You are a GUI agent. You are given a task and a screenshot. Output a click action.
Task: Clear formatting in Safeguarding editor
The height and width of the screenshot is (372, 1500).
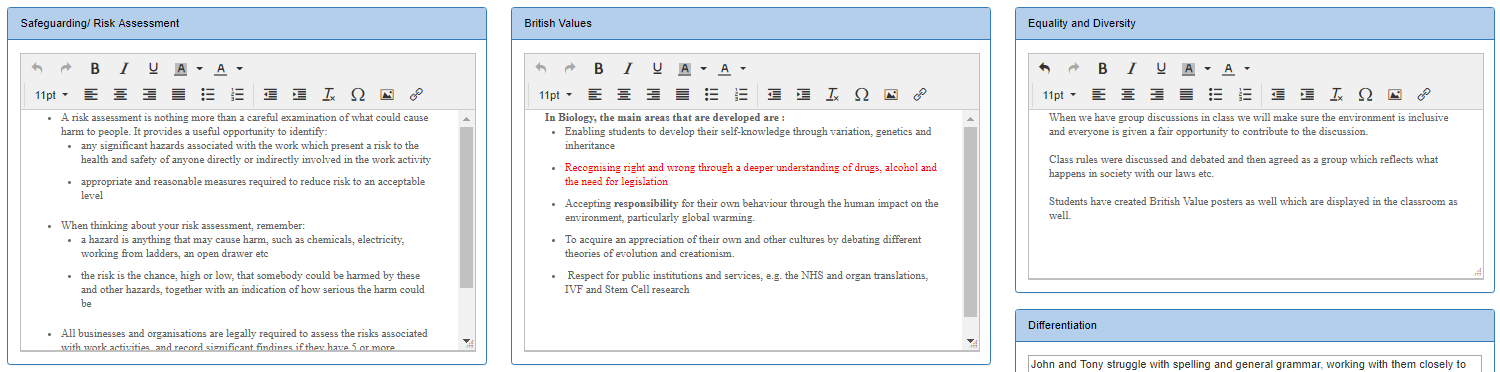click(x=328, y=95)
